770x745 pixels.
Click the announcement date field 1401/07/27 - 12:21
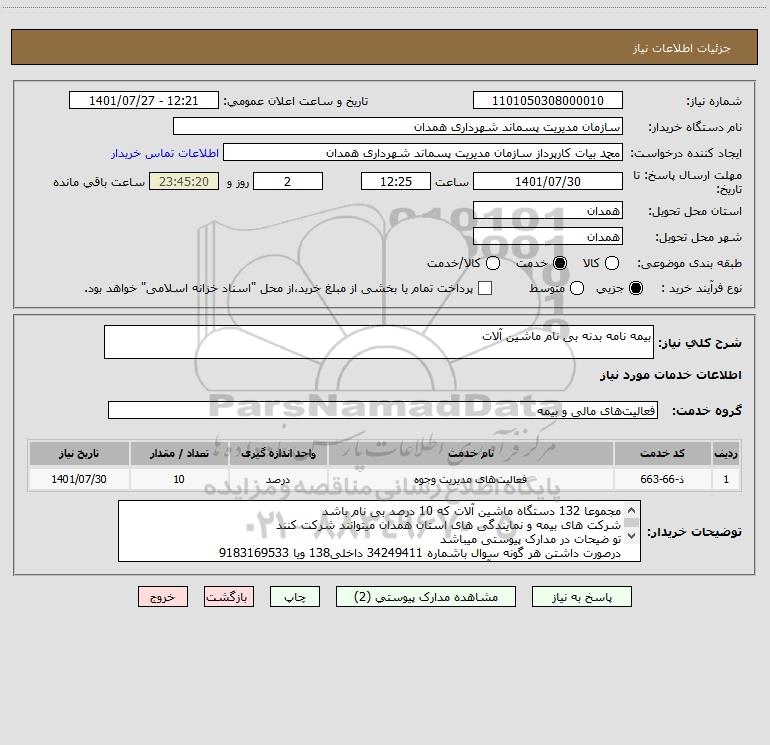coord(143,101)
